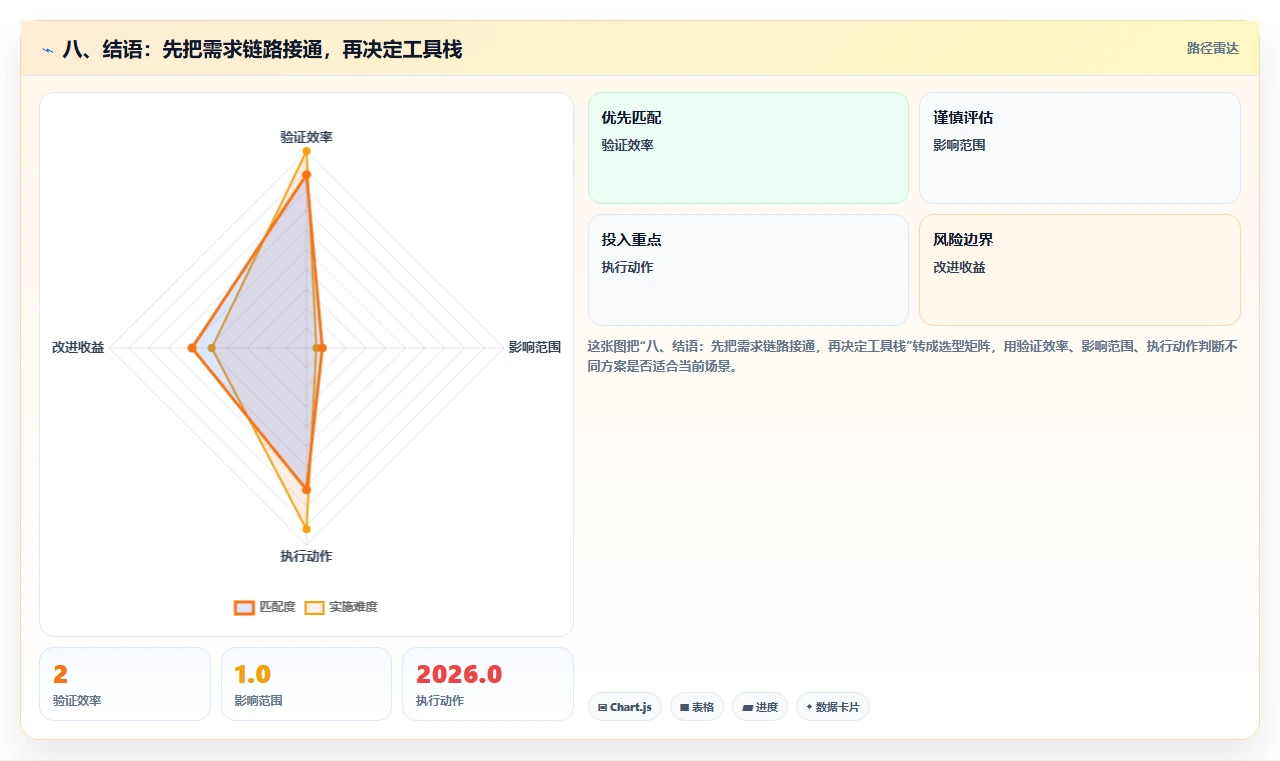
Task: Click the topmost yellow data point on radar
Action: [x=306, y=152]
